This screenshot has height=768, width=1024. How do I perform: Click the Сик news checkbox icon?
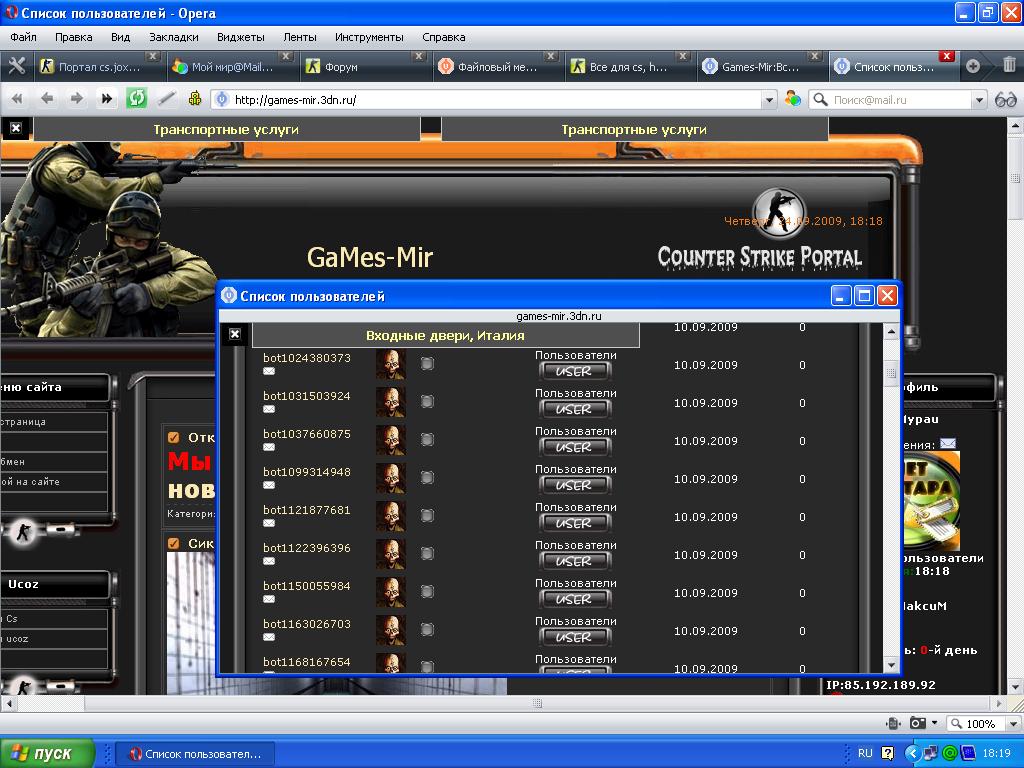(x=174, y=543)
